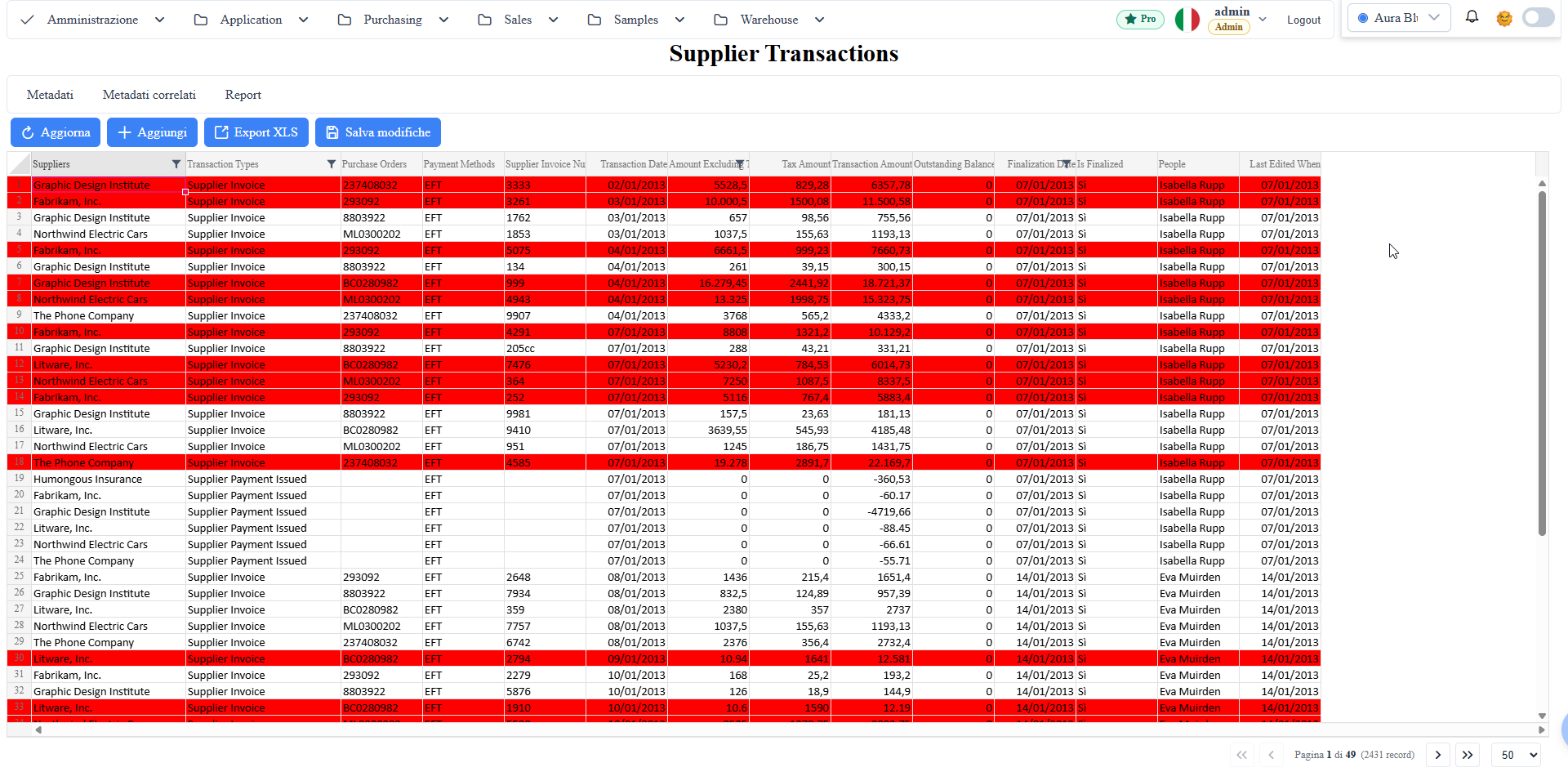Click the Purchasing folder icon
The width and height of the screenshot is (1568, 772).
point(345,20)
